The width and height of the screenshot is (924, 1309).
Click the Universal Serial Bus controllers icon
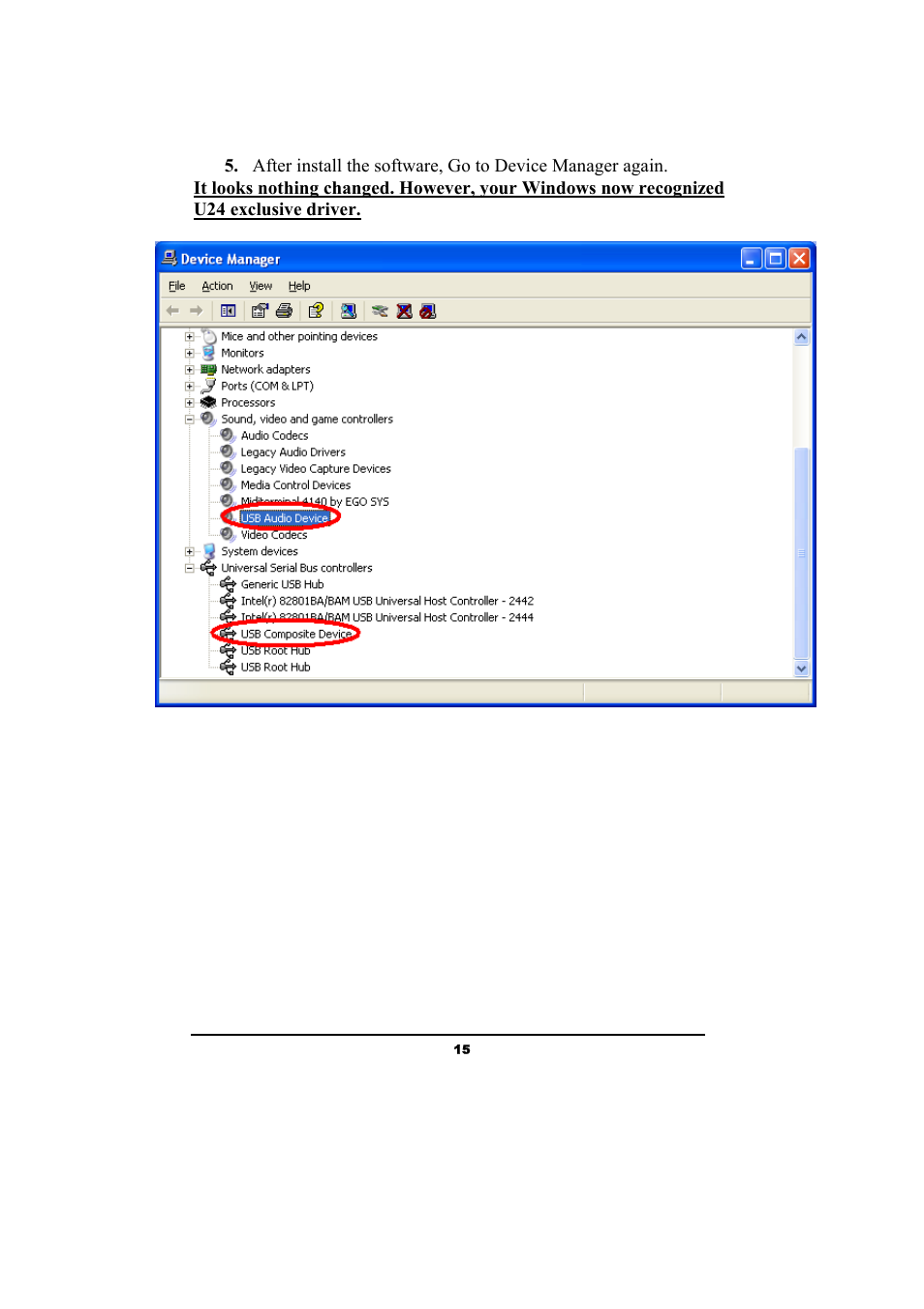[x=208, y=568]
